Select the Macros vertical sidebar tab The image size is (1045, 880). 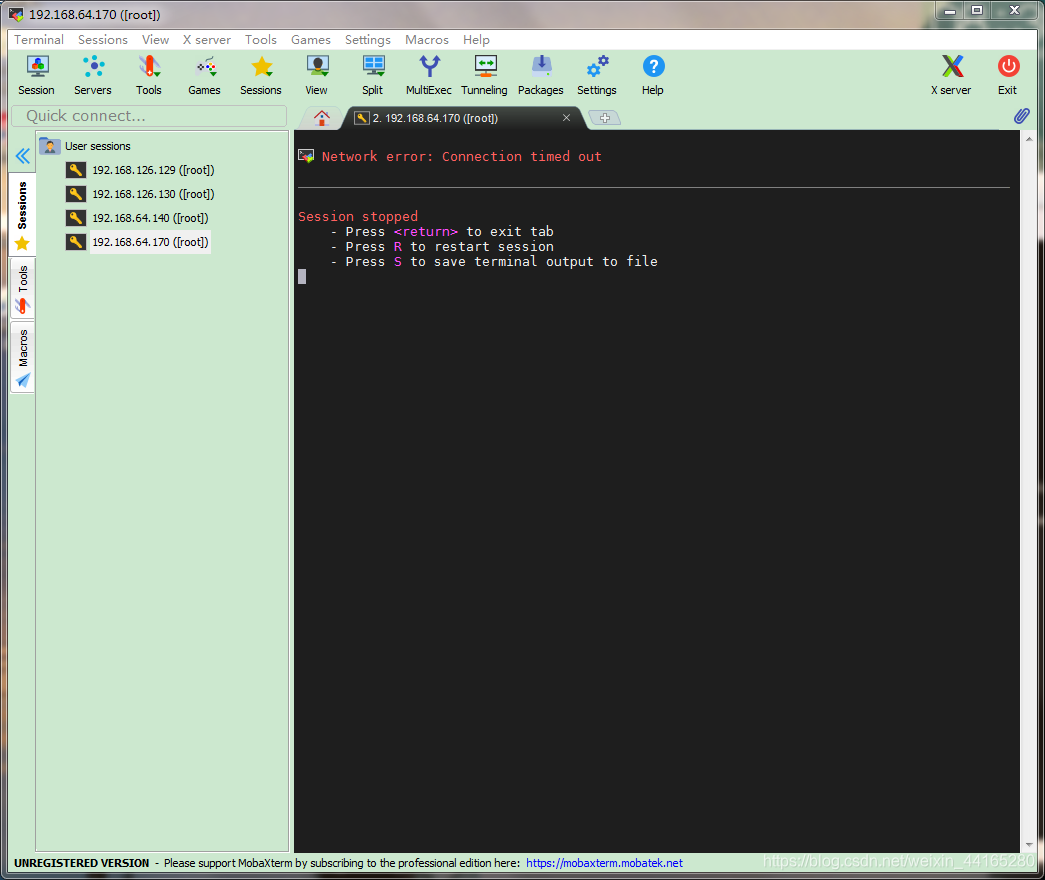pyautogui.click(x=22, y=357)
